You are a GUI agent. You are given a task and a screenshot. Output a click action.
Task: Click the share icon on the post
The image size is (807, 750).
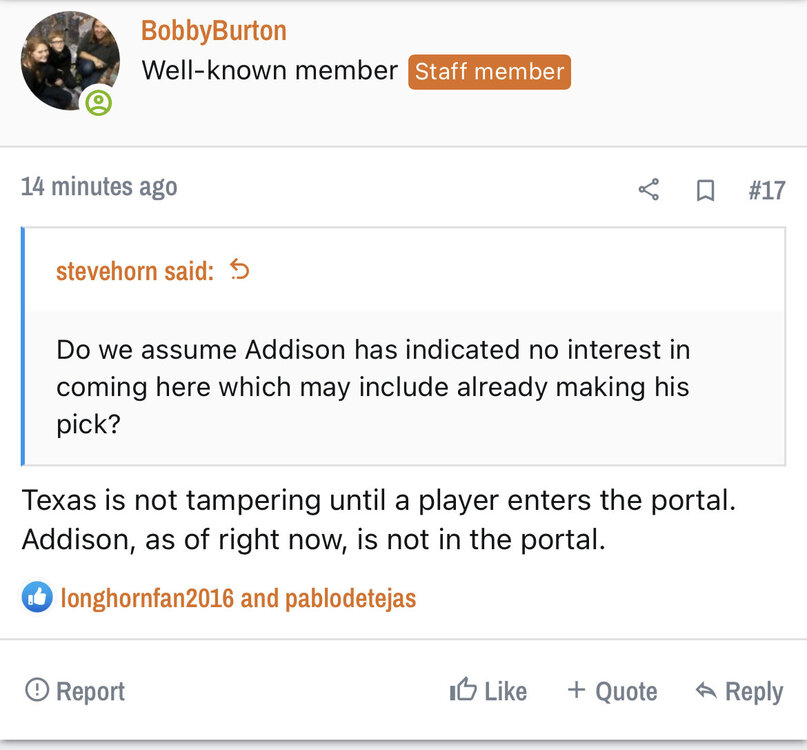click(x=649, y=189)
